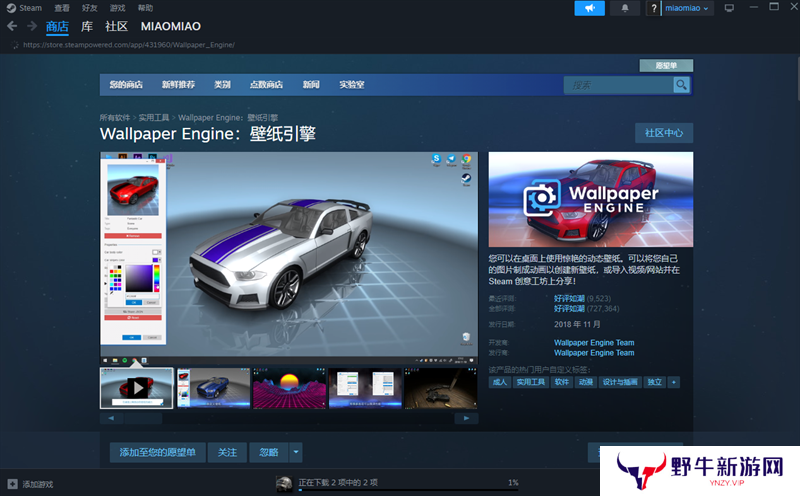Open the 好友 menu

pos(89,8)
